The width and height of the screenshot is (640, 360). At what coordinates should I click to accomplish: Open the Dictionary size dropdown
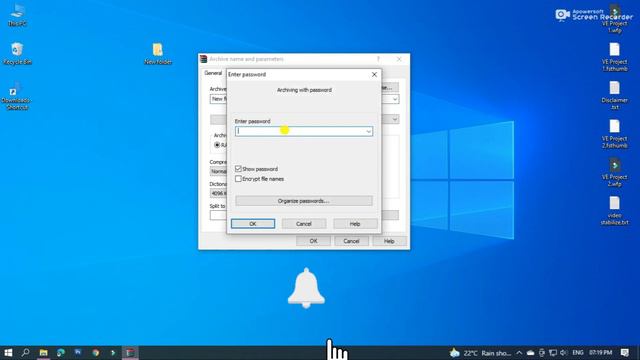(218, 193)
